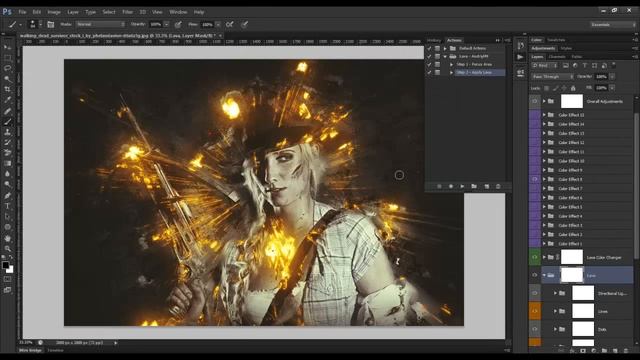
Task: Open the Filter menu
Action: pyautogui.click(x=127, y=12)
